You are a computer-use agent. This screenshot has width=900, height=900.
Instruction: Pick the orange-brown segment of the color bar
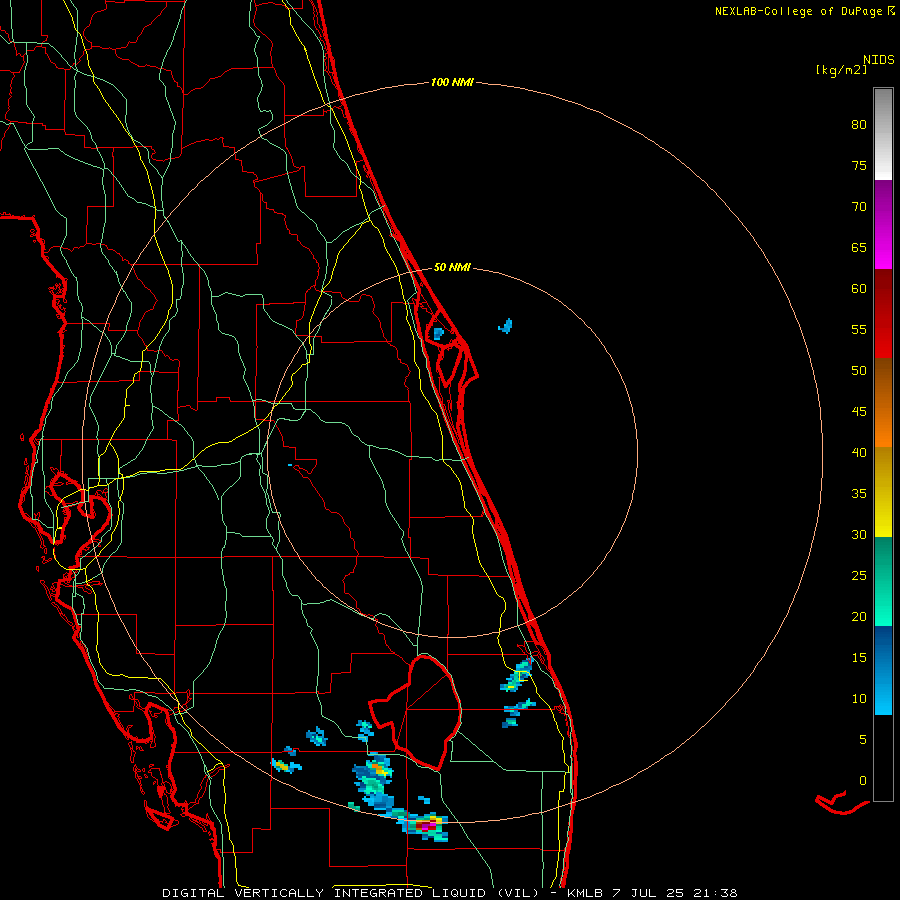pyautogui.click(x=883, y=402)
